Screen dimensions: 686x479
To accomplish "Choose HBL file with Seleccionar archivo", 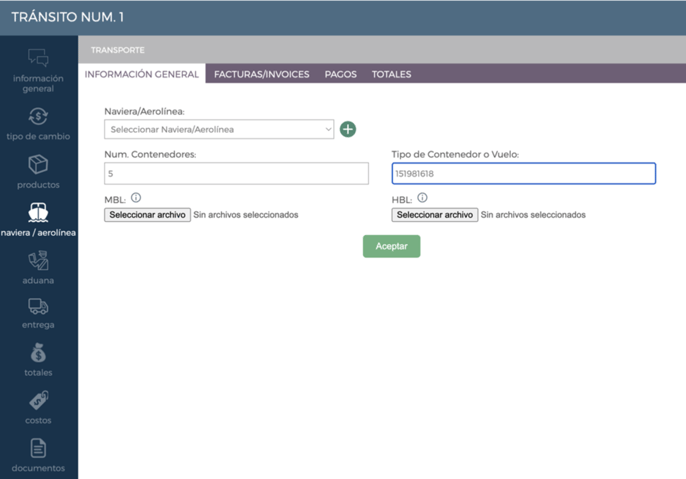I will (x=434, y=215).
